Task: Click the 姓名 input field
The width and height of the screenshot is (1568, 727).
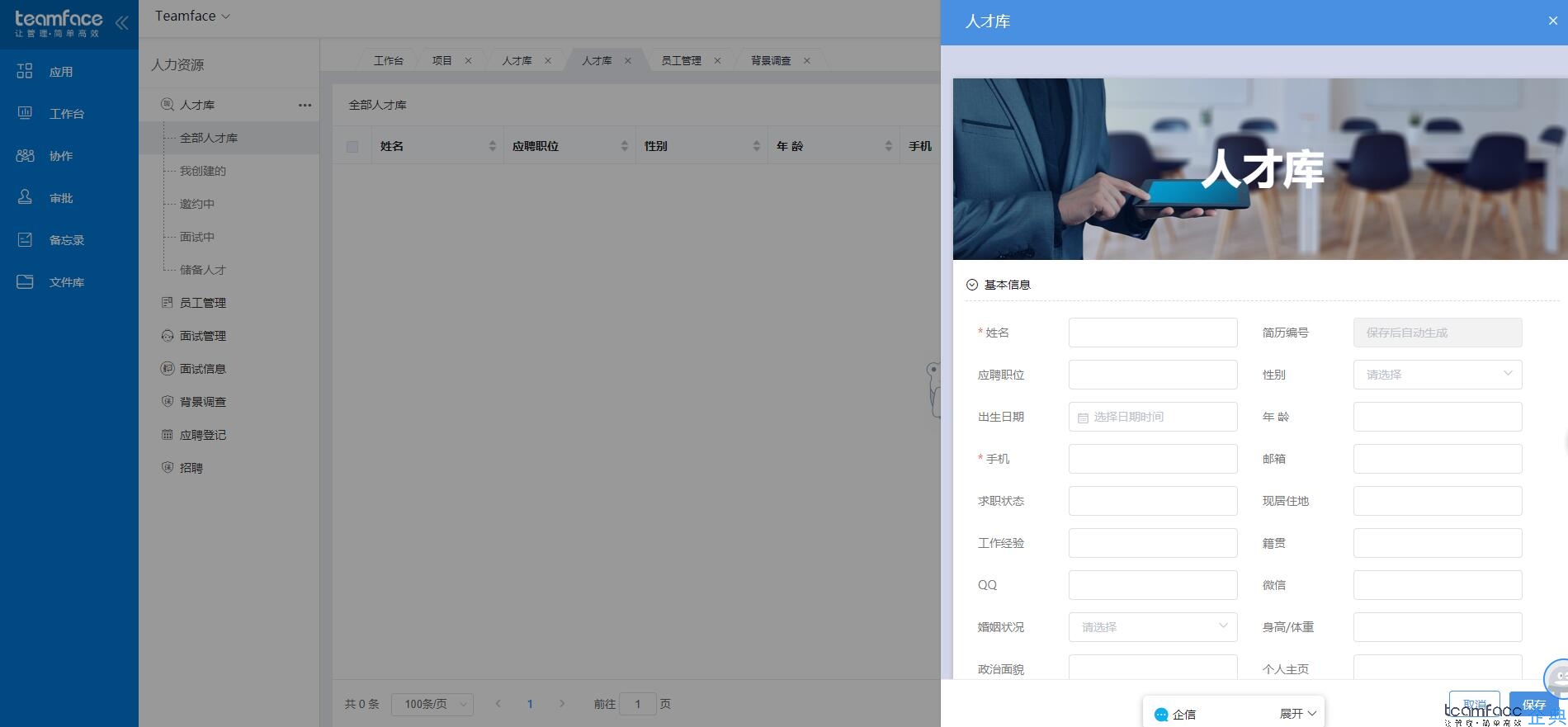Action: coord(1153,333)
